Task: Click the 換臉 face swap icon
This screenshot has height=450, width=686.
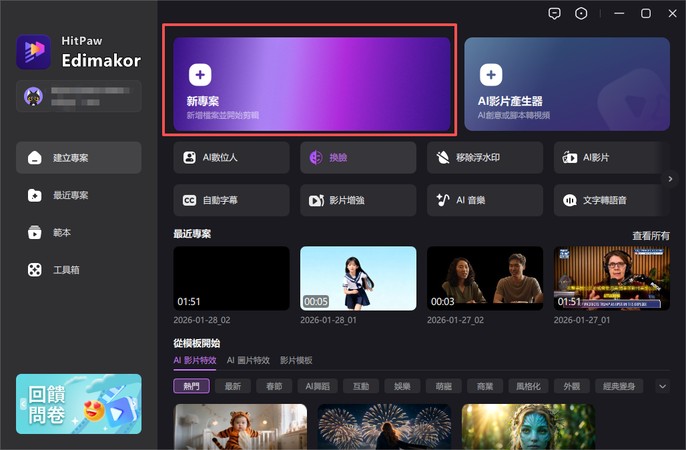Action: tap(316, 157)
